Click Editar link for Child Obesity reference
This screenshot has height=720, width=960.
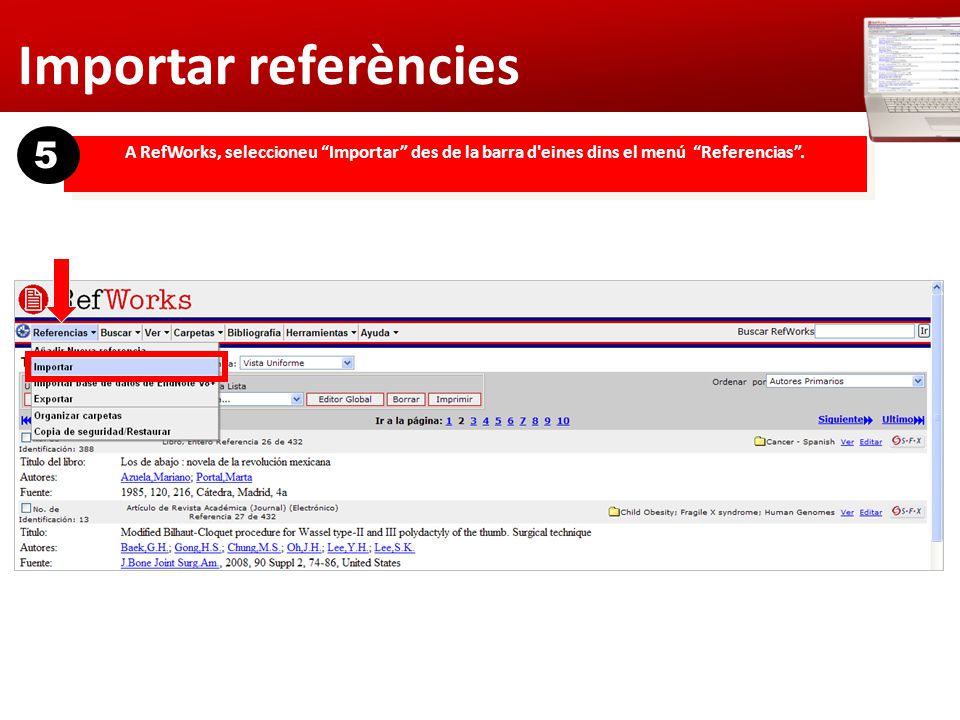pos(871,512)
